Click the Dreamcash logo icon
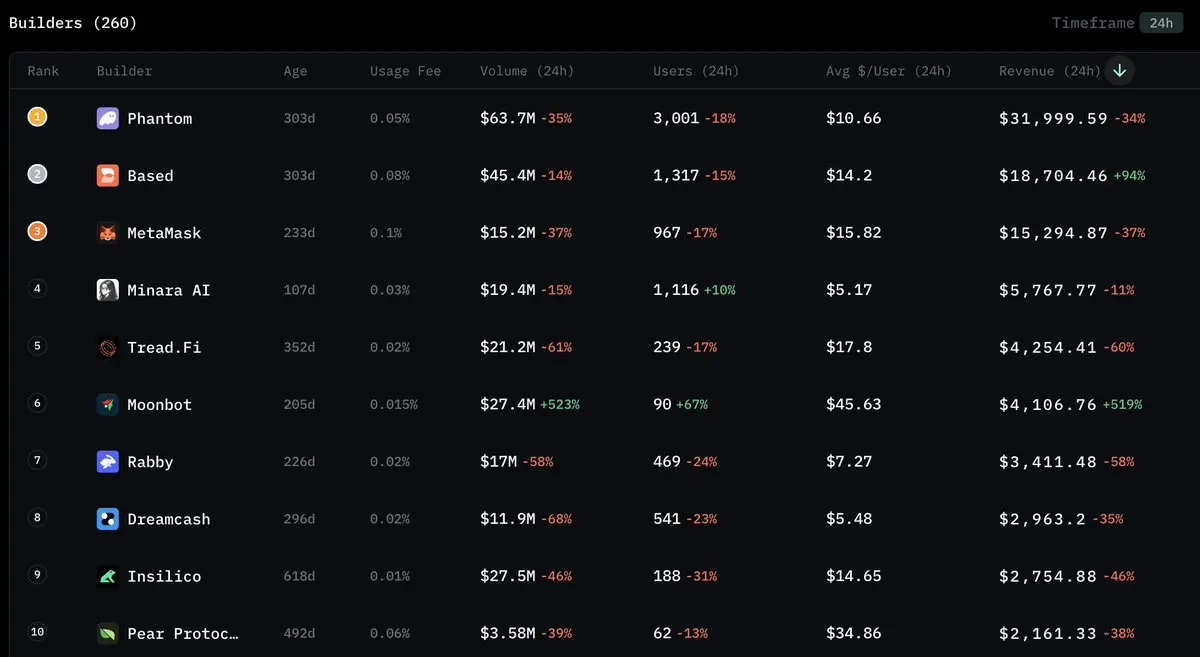Screen dimensions: 1200x657 pyautogui.click(x=107, y=519)
